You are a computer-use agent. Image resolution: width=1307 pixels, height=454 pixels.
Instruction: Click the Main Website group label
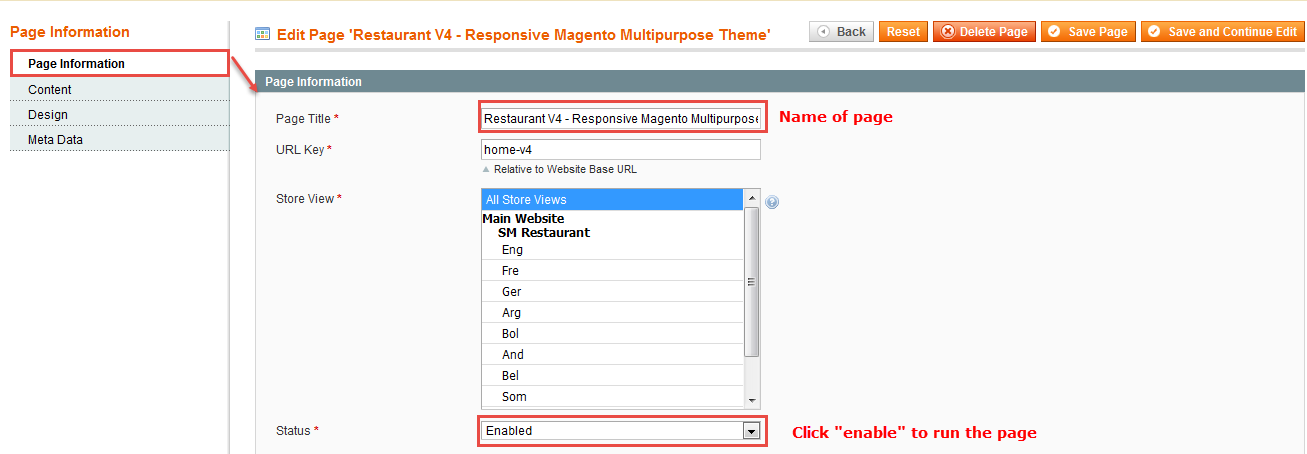tap(523, 218)
